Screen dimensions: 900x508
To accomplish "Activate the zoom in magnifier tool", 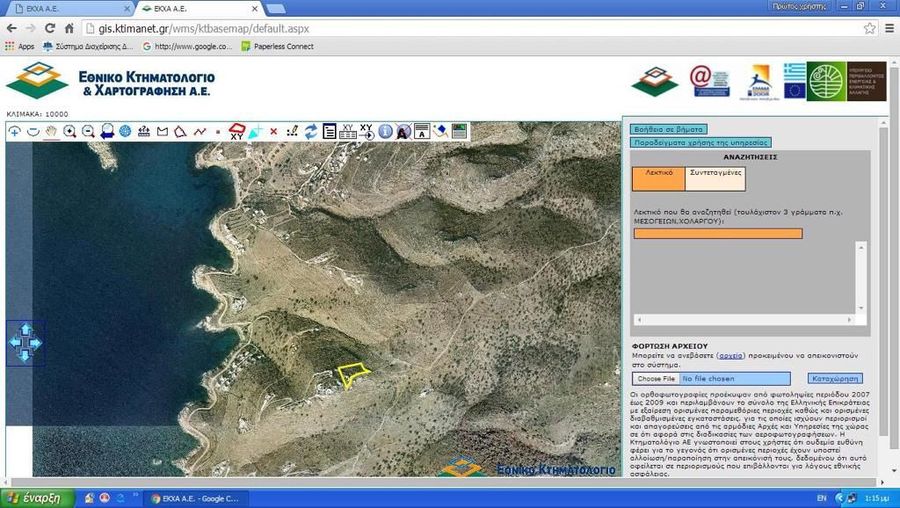I will coord(70,131).
